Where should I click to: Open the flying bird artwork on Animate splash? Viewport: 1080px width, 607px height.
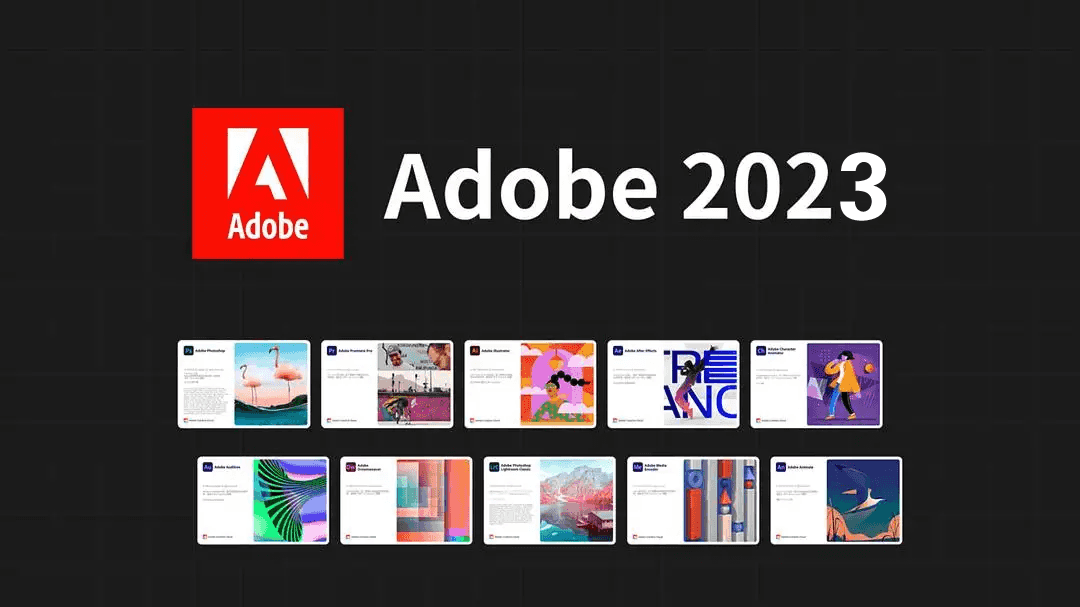click(x=864, y=500)
